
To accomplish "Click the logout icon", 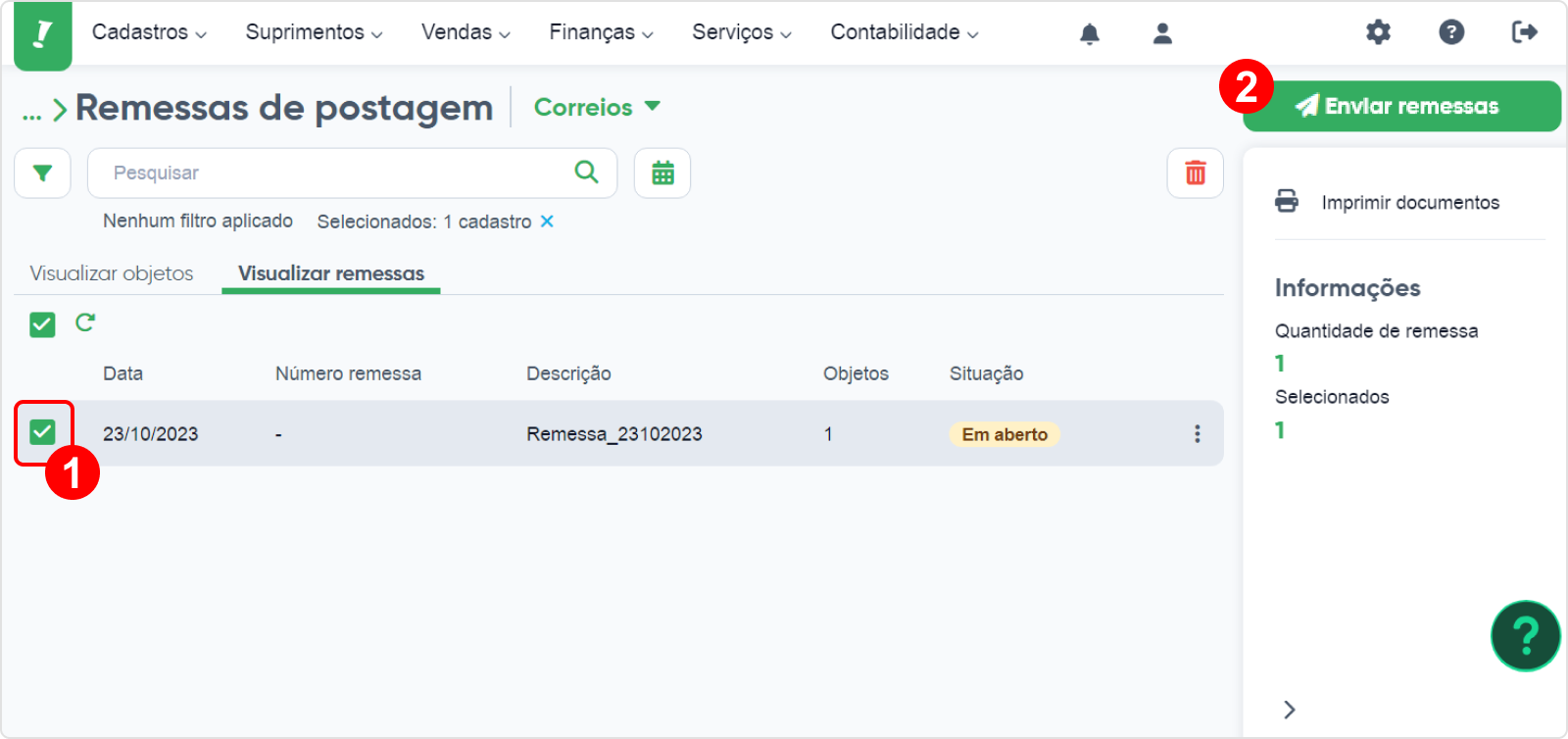I will click(x=1525, y=32).
